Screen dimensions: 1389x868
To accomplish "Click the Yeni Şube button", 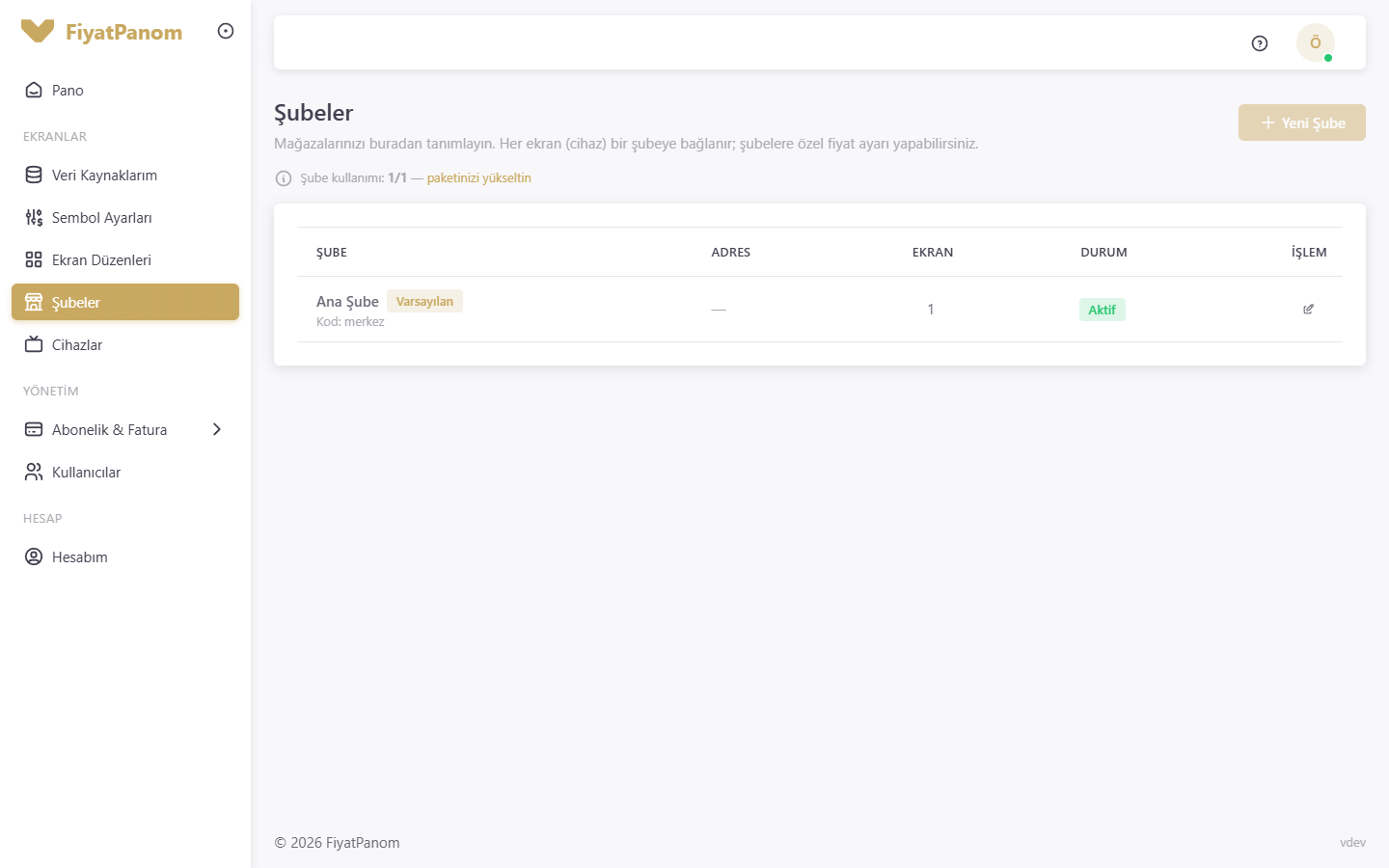I will [x=1302, y=122].
